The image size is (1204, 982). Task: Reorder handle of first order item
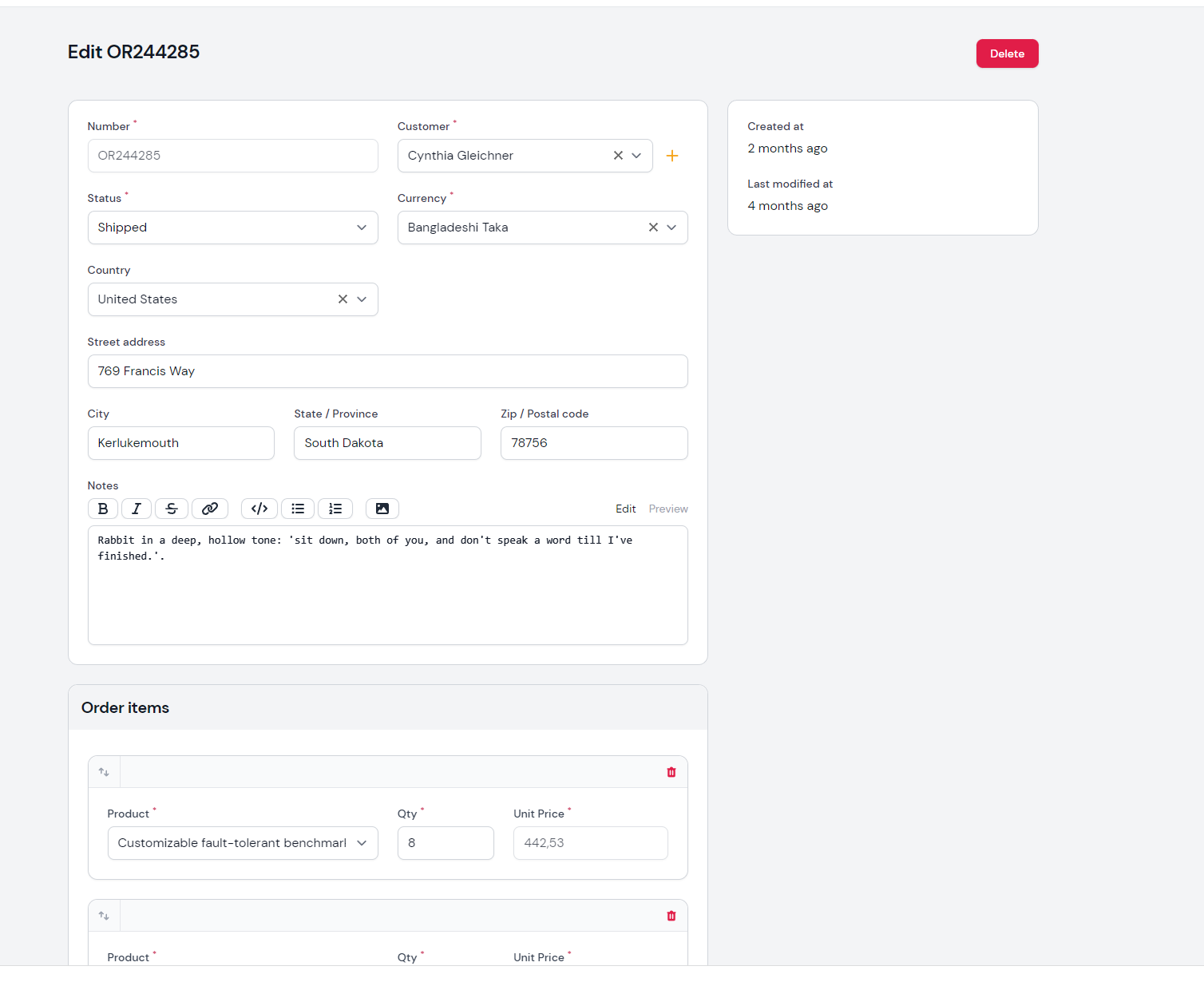(x=104, y=772)
